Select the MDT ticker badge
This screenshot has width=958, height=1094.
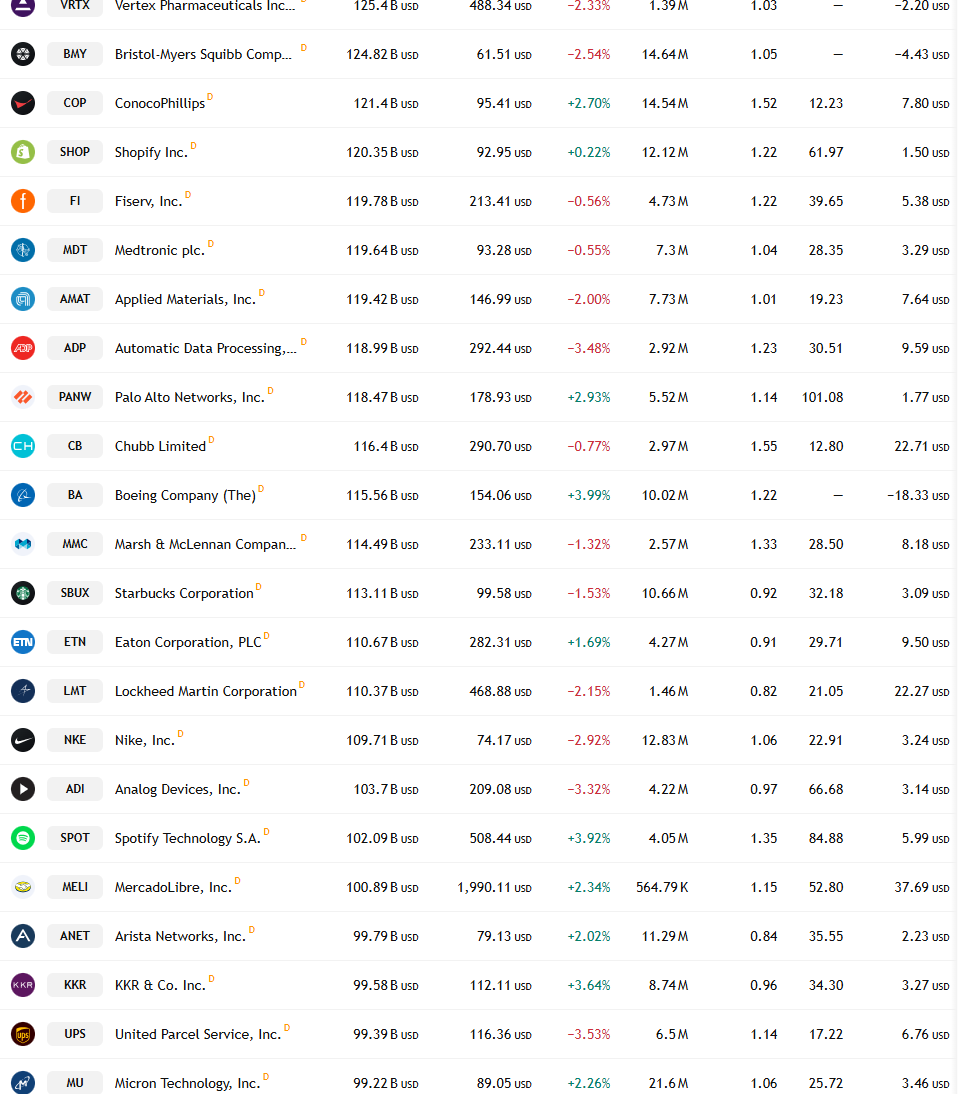click(75, 250)
